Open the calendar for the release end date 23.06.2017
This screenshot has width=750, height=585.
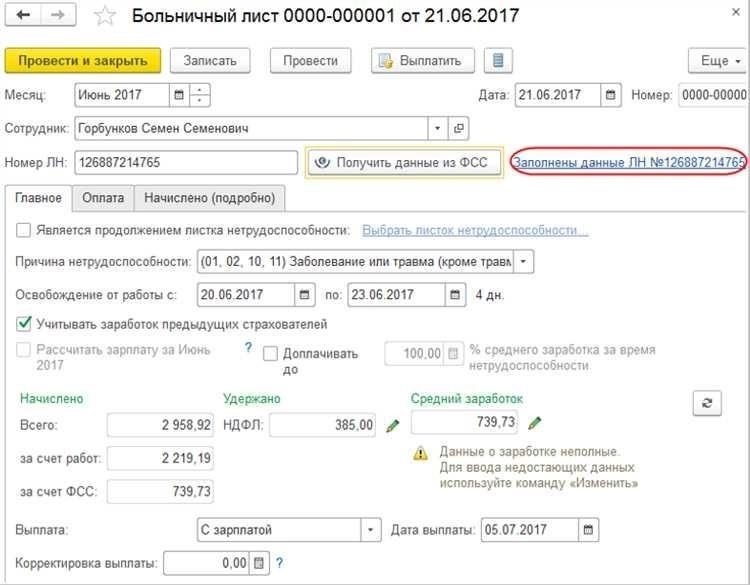pyautogui.click(x=455, y=295)
